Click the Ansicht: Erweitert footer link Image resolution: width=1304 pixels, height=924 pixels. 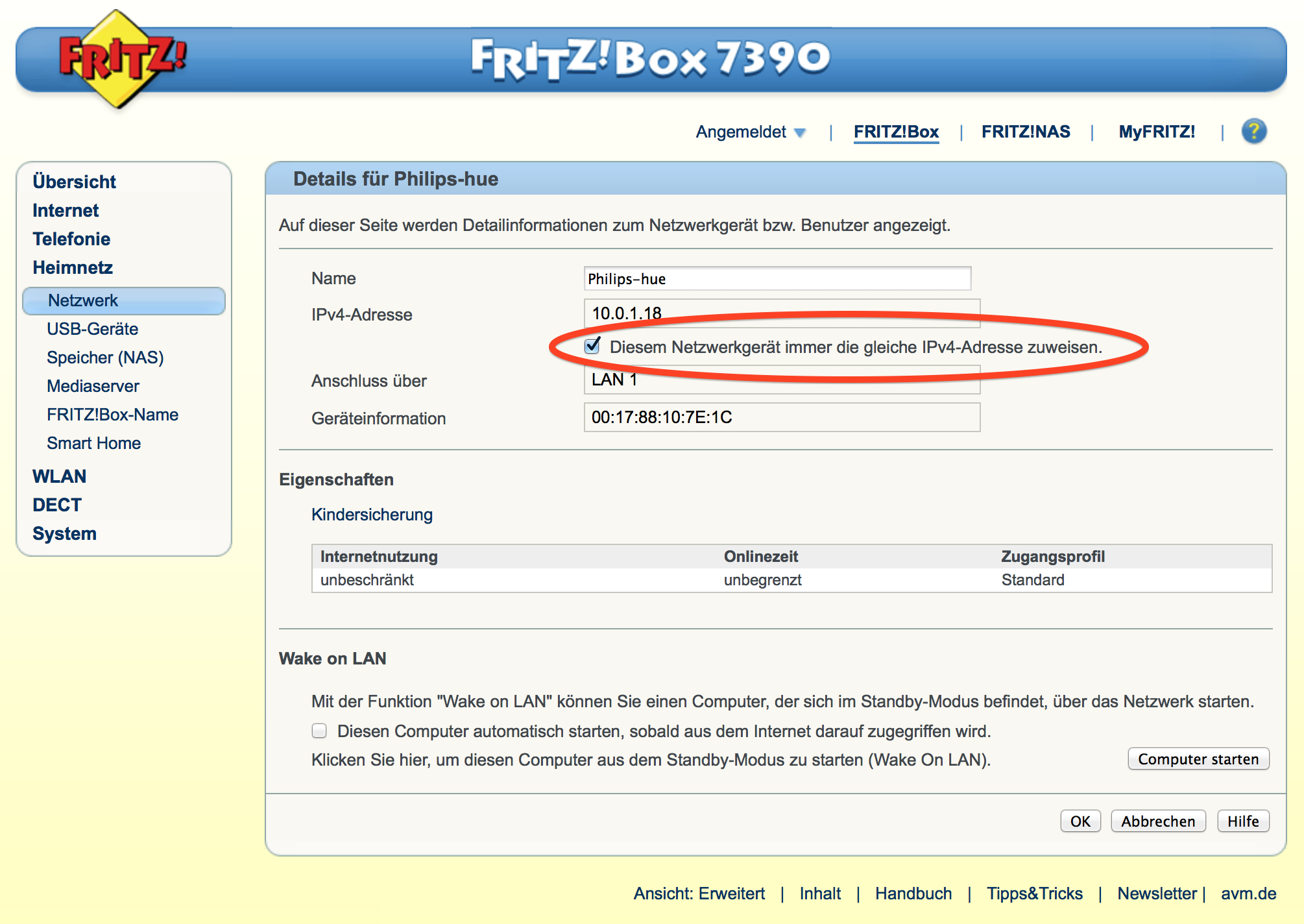point(699,894)
